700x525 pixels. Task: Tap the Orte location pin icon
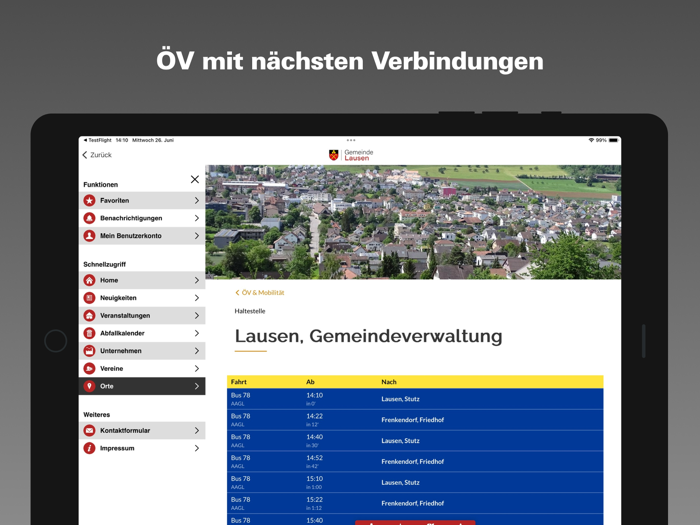(89, 386)
